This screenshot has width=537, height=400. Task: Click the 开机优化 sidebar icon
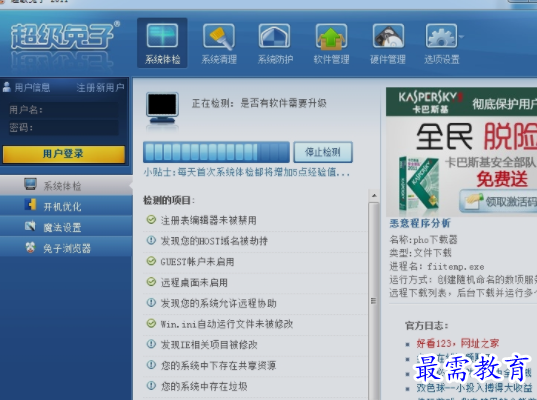pos(30,204)
